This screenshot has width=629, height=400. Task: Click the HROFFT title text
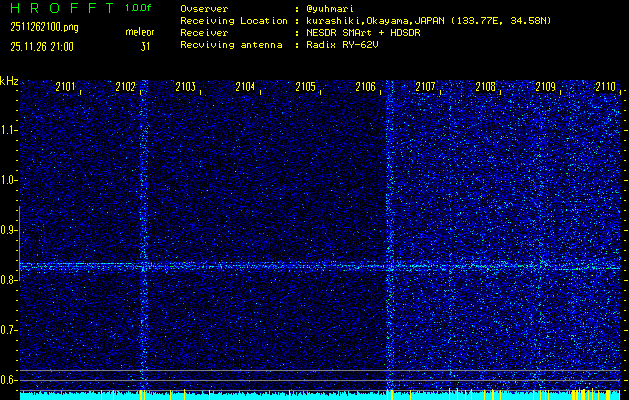62,8
